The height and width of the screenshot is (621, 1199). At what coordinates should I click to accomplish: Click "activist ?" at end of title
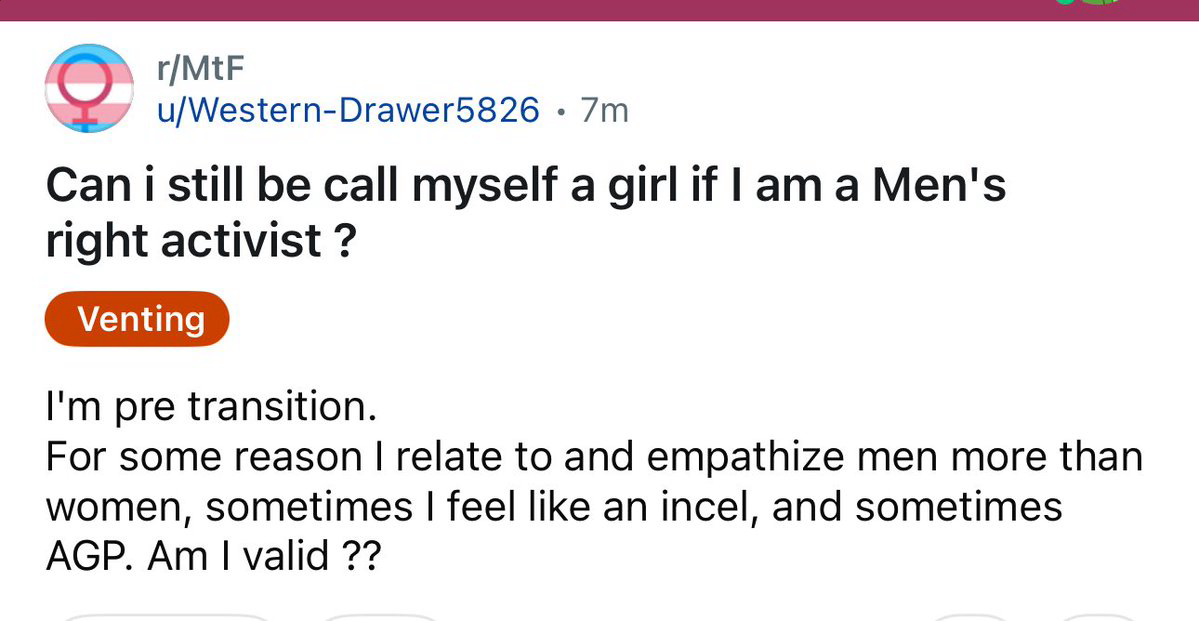click(x=257, y=240)
